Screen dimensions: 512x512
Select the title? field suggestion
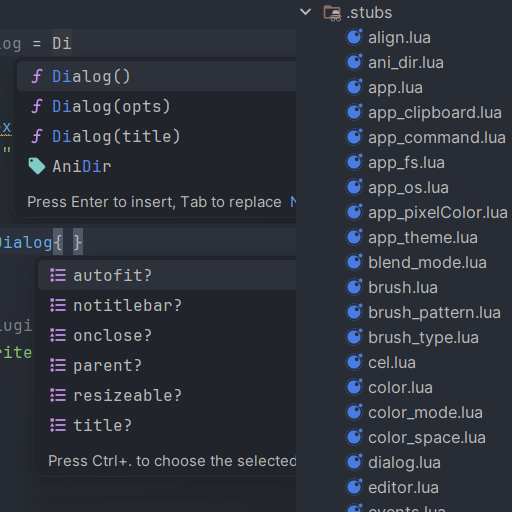click(167, 425)
